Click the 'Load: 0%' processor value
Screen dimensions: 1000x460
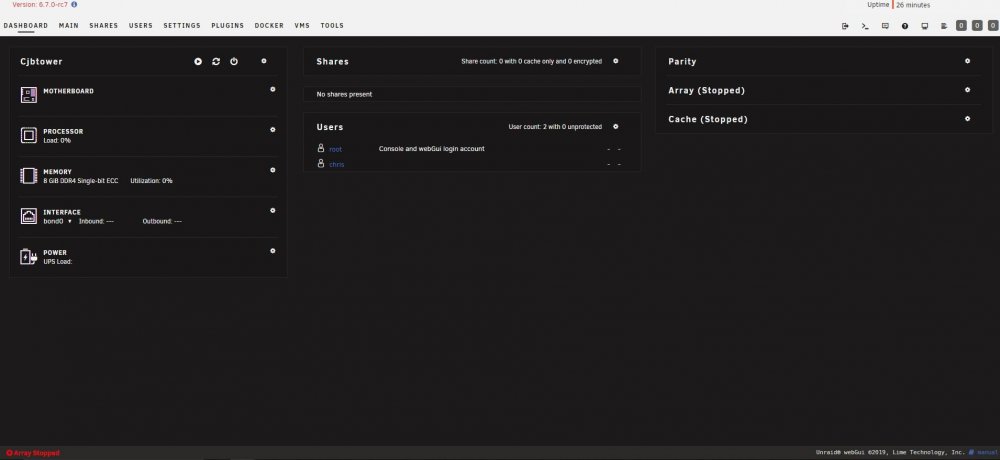[x=57, y=140]
